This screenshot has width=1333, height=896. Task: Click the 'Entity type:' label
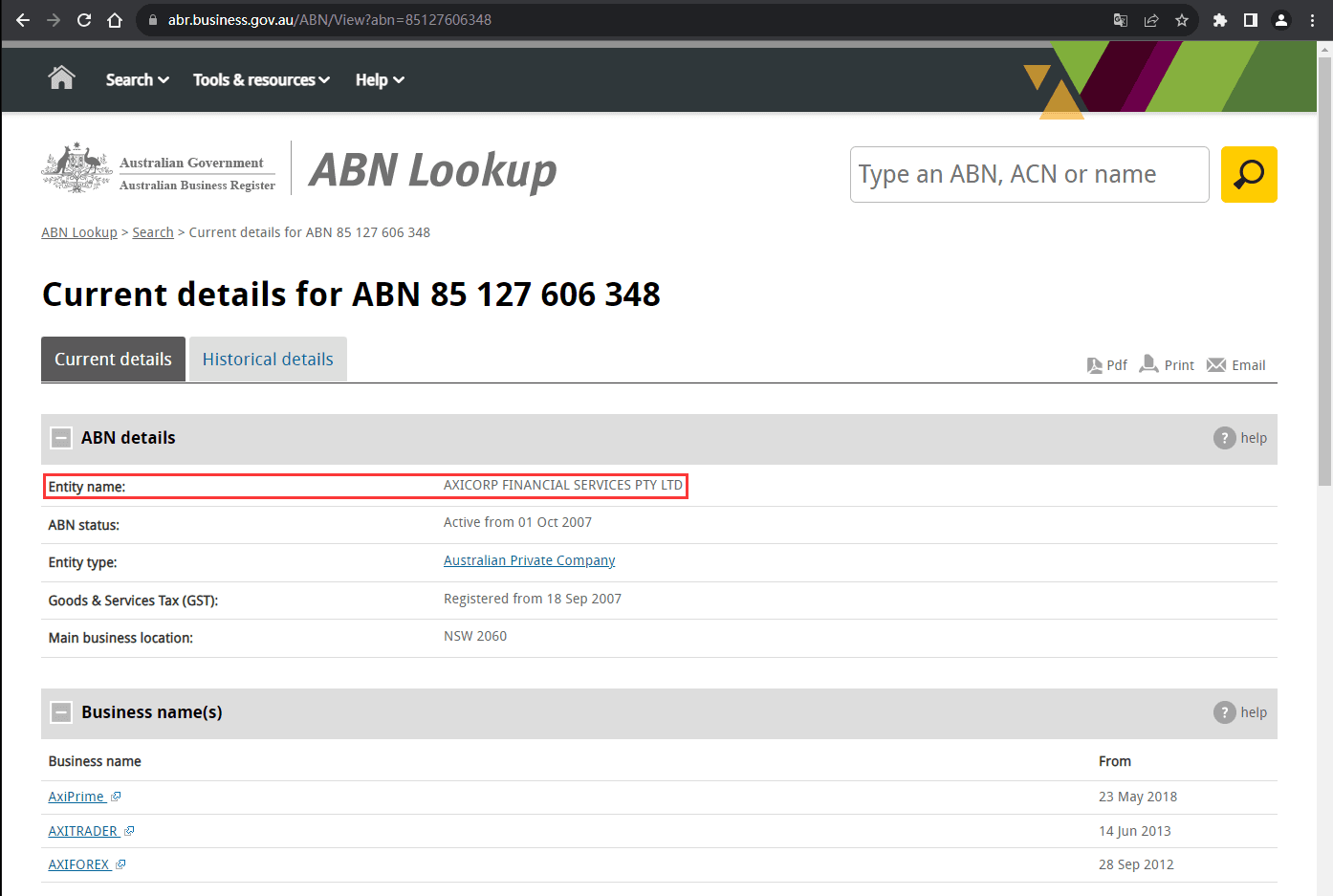(x=83, y=562)
